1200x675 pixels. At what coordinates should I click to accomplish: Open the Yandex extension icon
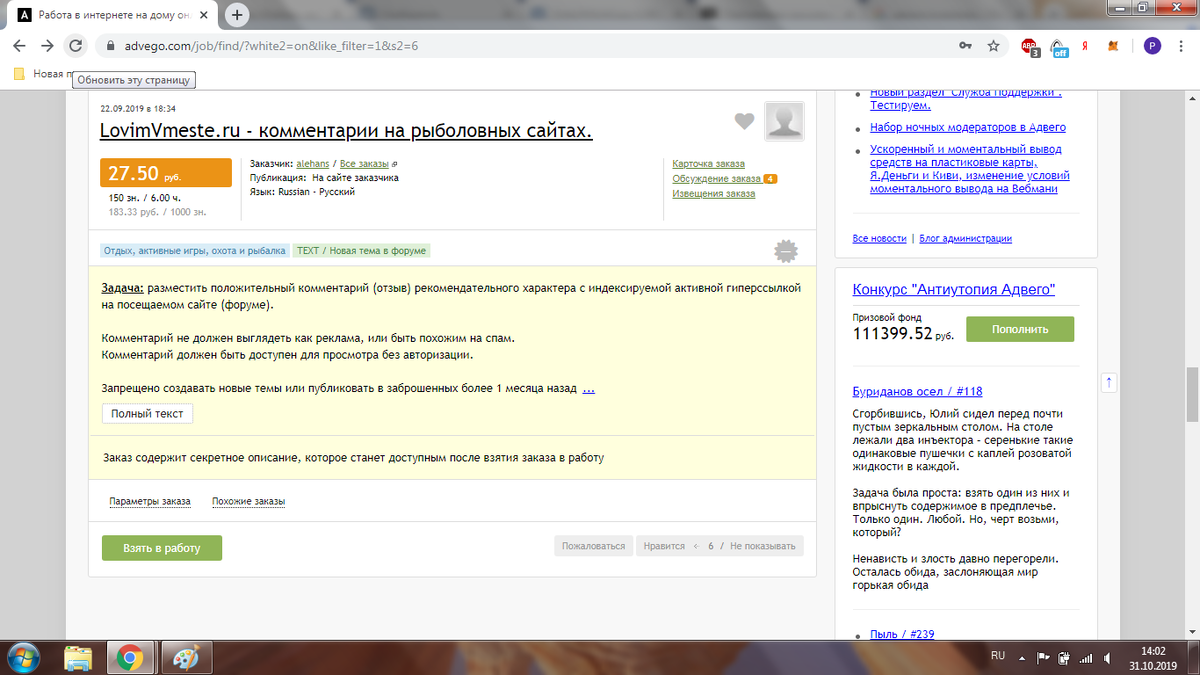1085,46
